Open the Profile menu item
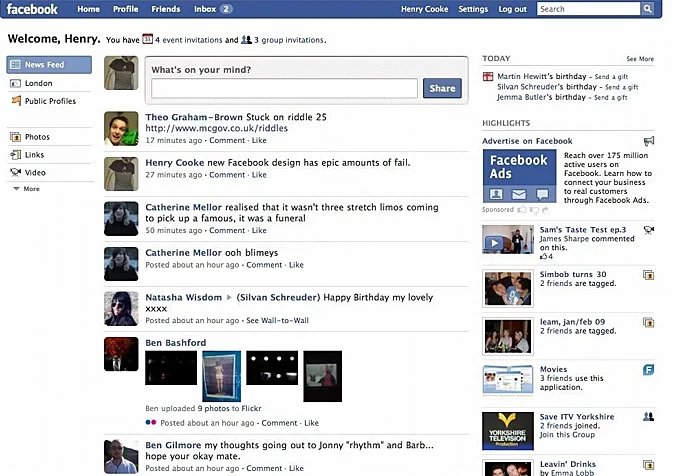This screenshot has width=680, height=476. tap(125, 9)
